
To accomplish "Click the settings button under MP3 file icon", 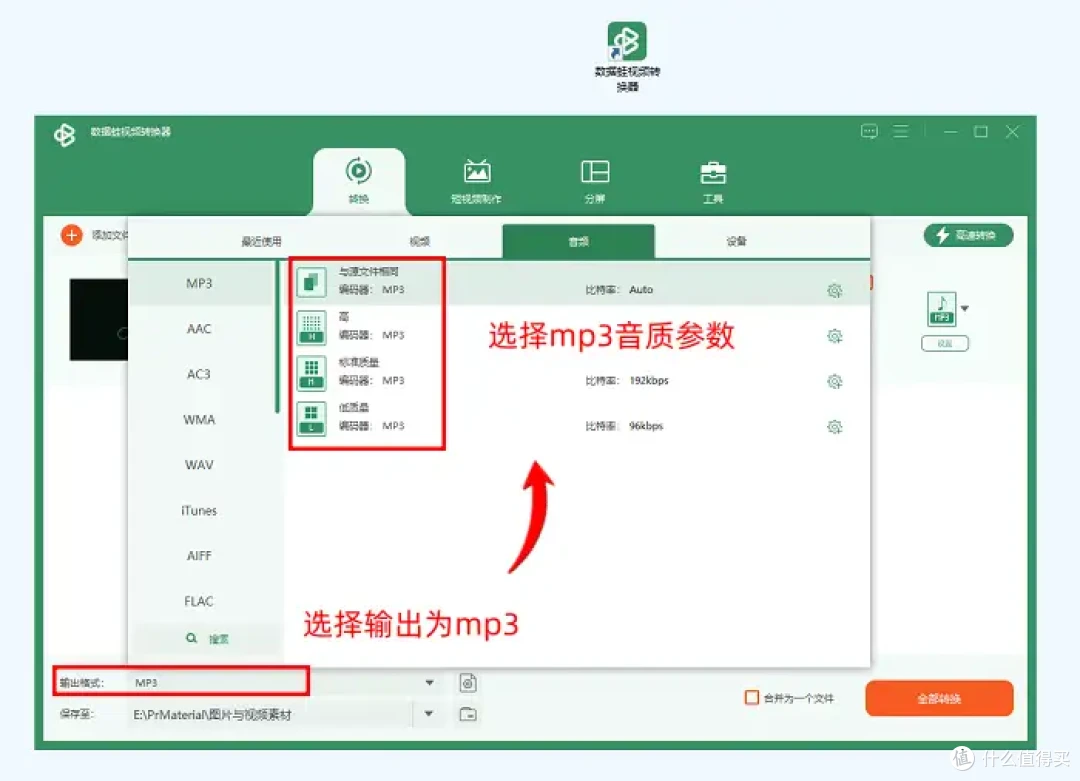I will pyautogui.click(x=945, y=343).
